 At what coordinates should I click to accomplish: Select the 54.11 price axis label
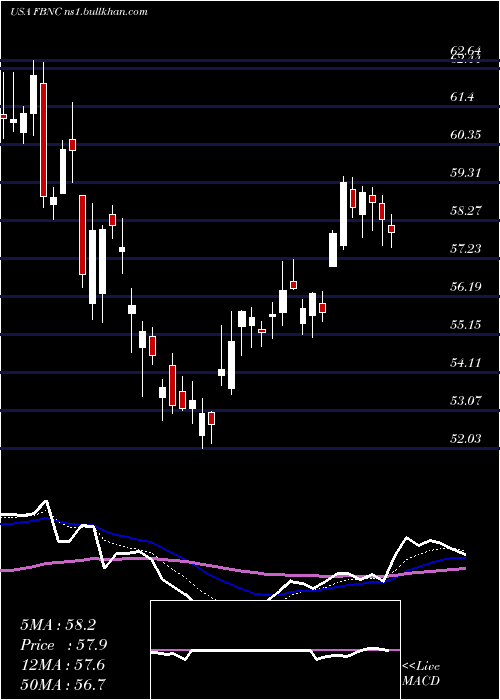click(466, 362)
